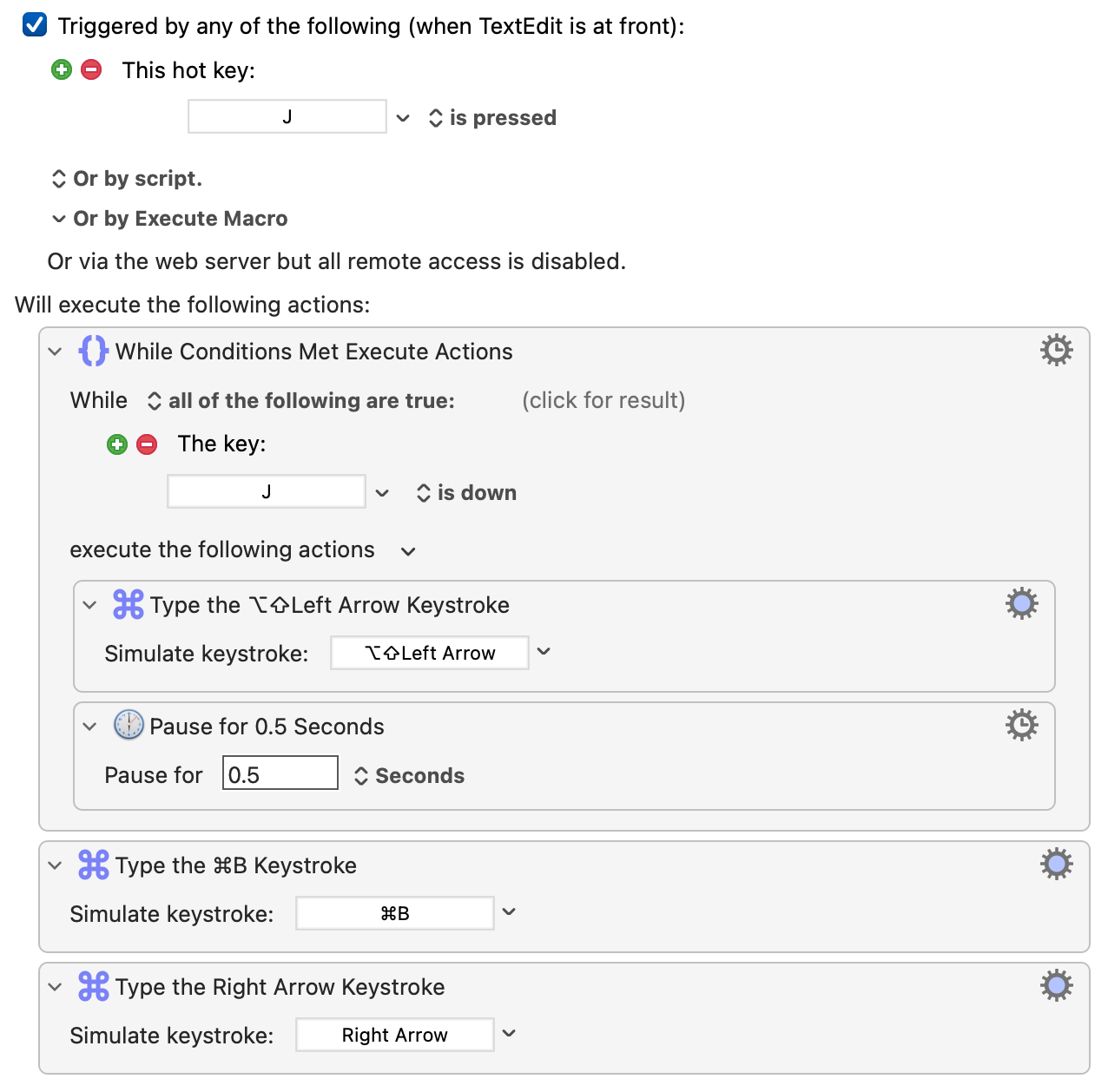Click the green add hot key trigger button
This screenshot has height=1092, width=1108.
coord(62,69)
